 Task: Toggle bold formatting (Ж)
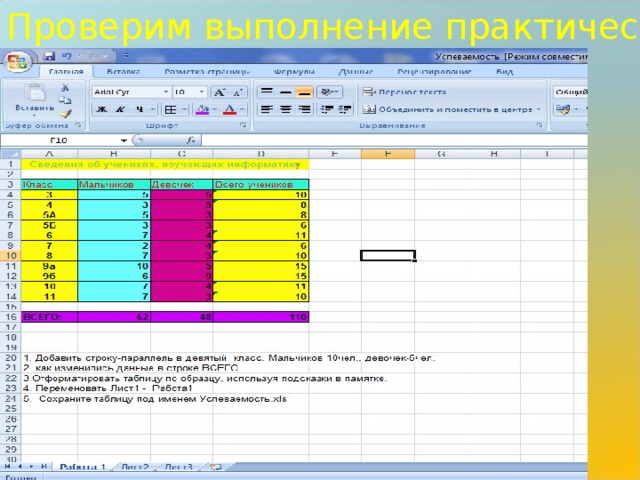[102, 109]
